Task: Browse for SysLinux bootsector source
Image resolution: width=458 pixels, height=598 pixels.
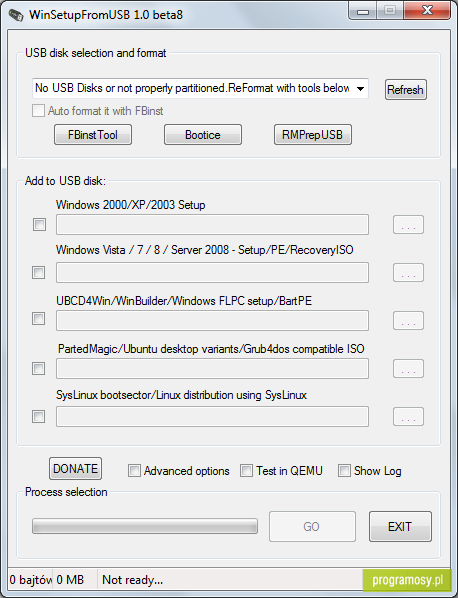Action: [x=408, y=416]
